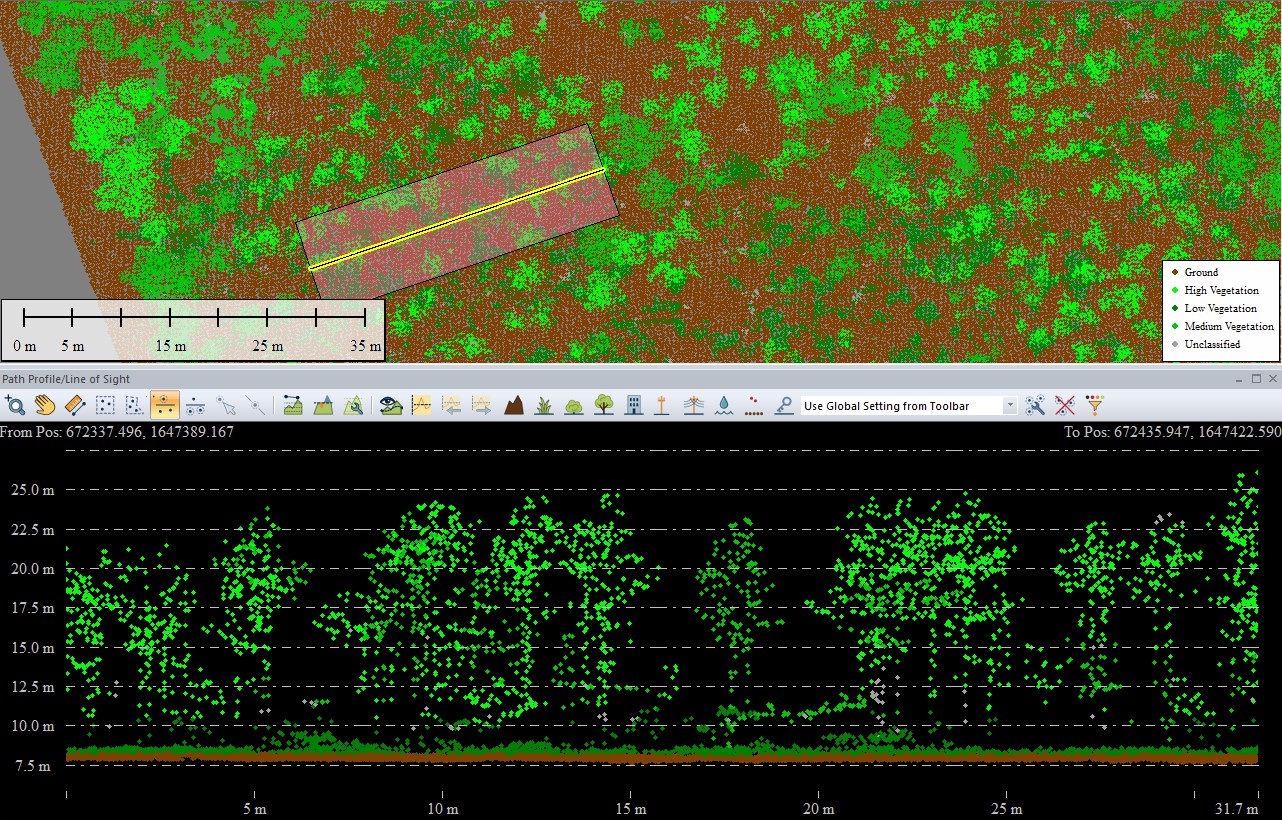Classify points as building icon

[634, 405]
